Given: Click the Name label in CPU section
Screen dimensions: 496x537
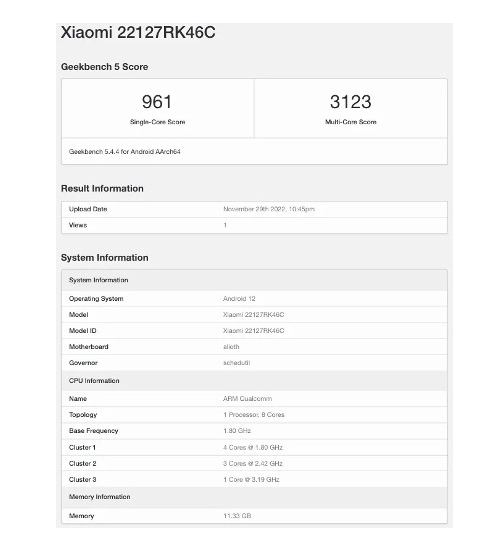Looking at the screenshot, I should (x=78, y=399).
